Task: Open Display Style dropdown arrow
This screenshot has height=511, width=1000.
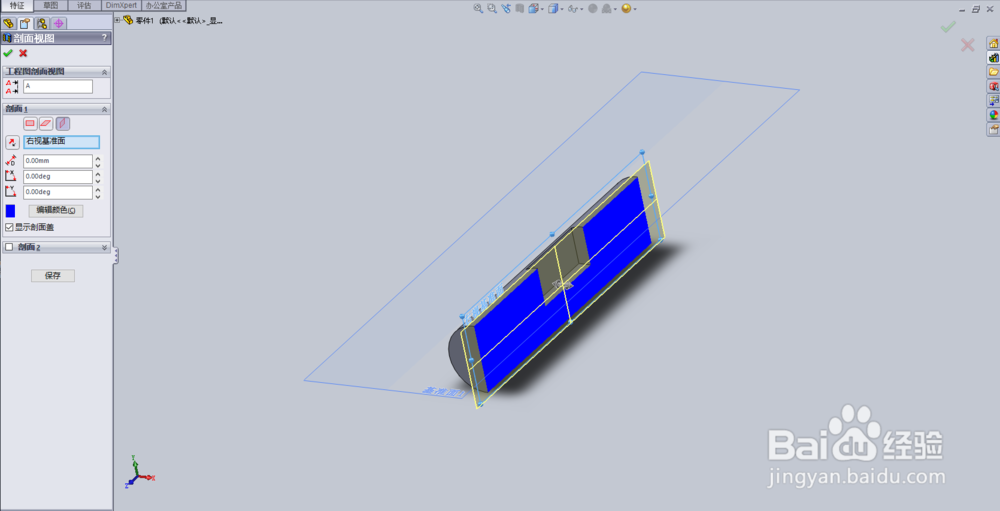Action: tap(562, 9)
